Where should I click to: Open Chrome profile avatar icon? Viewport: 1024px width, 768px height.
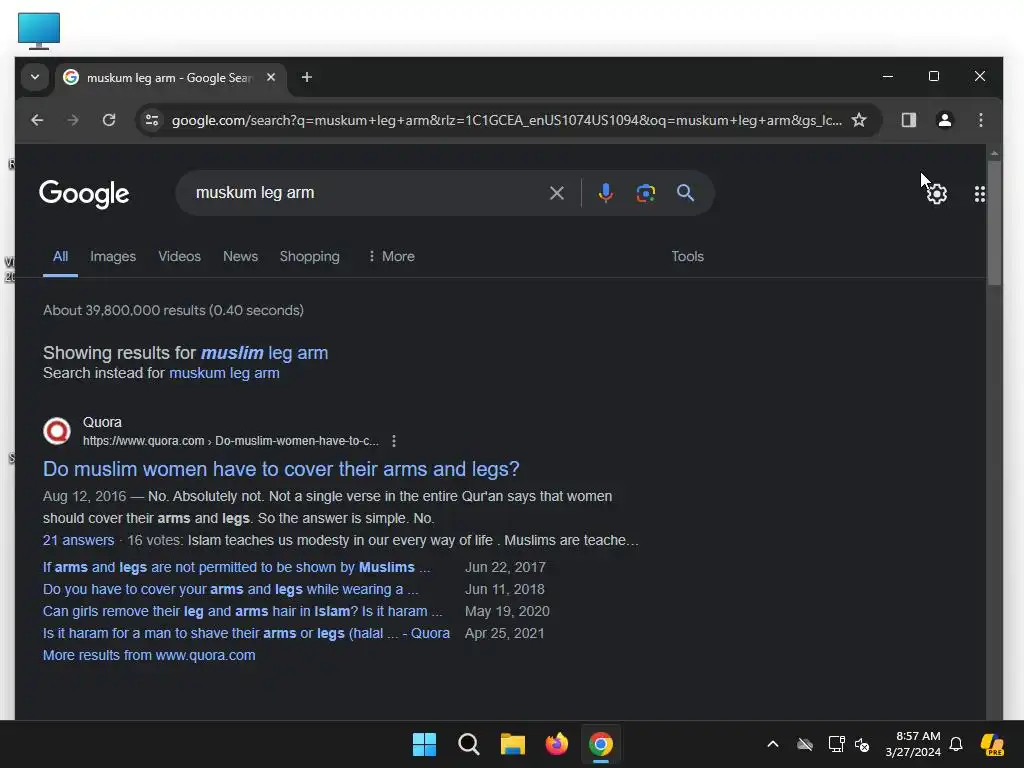[x=944, y=120]
